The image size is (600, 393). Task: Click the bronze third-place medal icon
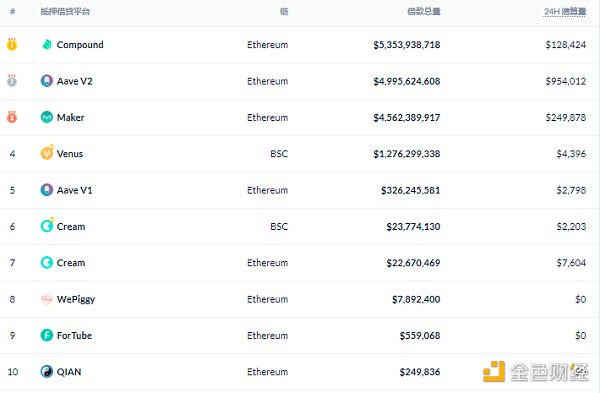pyautogui.click(x=12, y=117)
